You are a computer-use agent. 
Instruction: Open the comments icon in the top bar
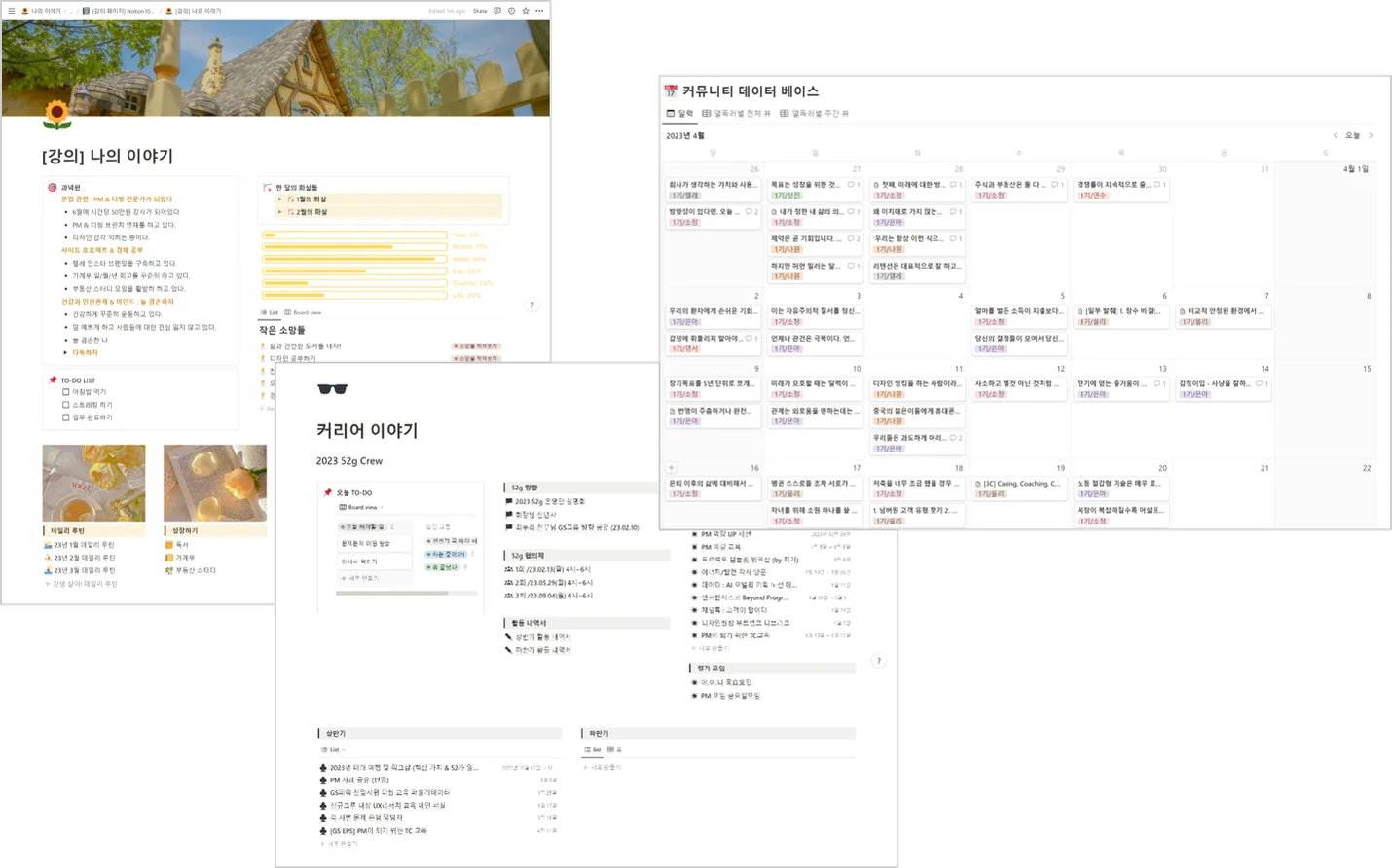pyautogui.click(x=497, y=11)
